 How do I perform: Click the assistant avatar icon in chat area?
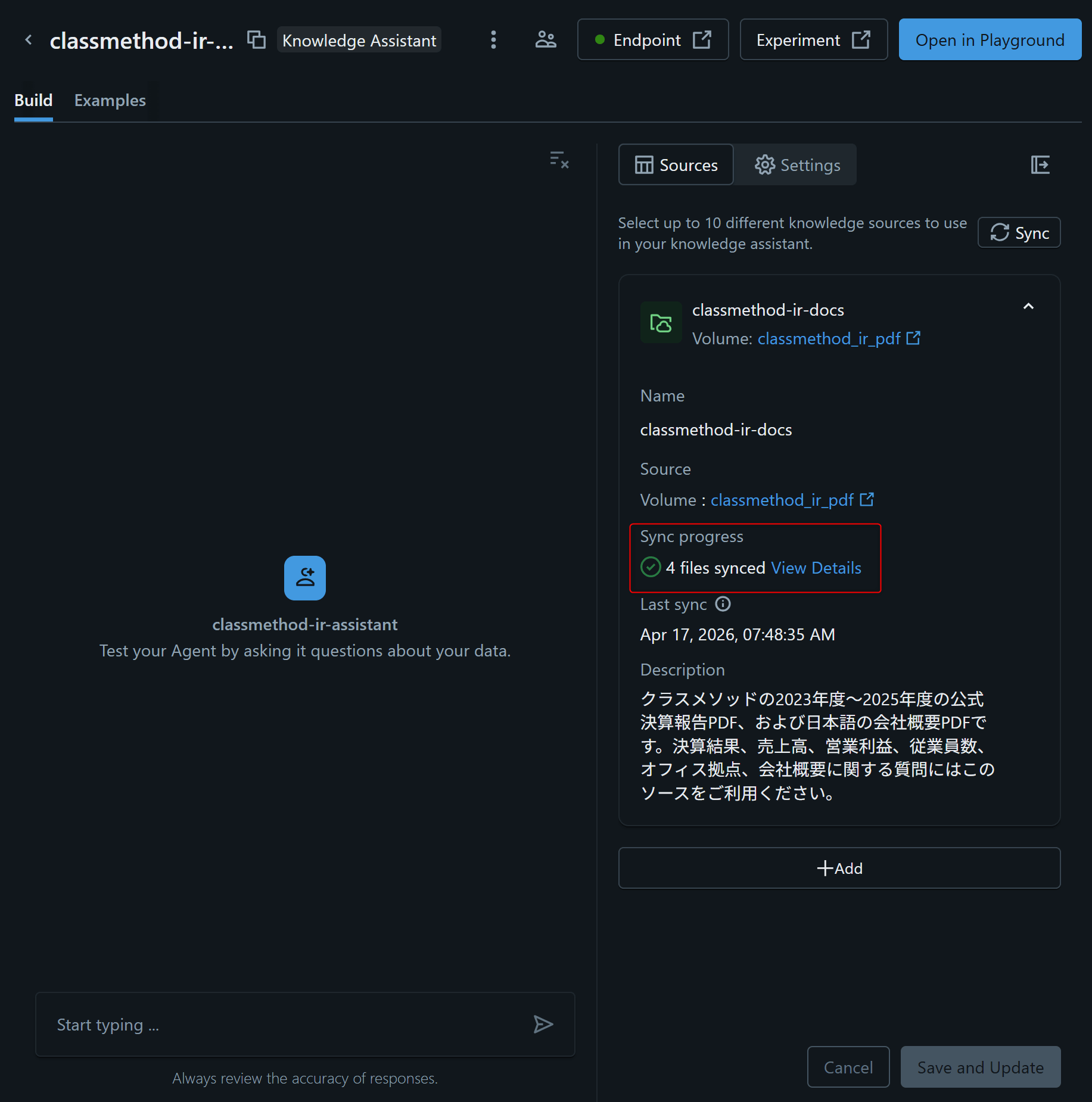(305, 578)
